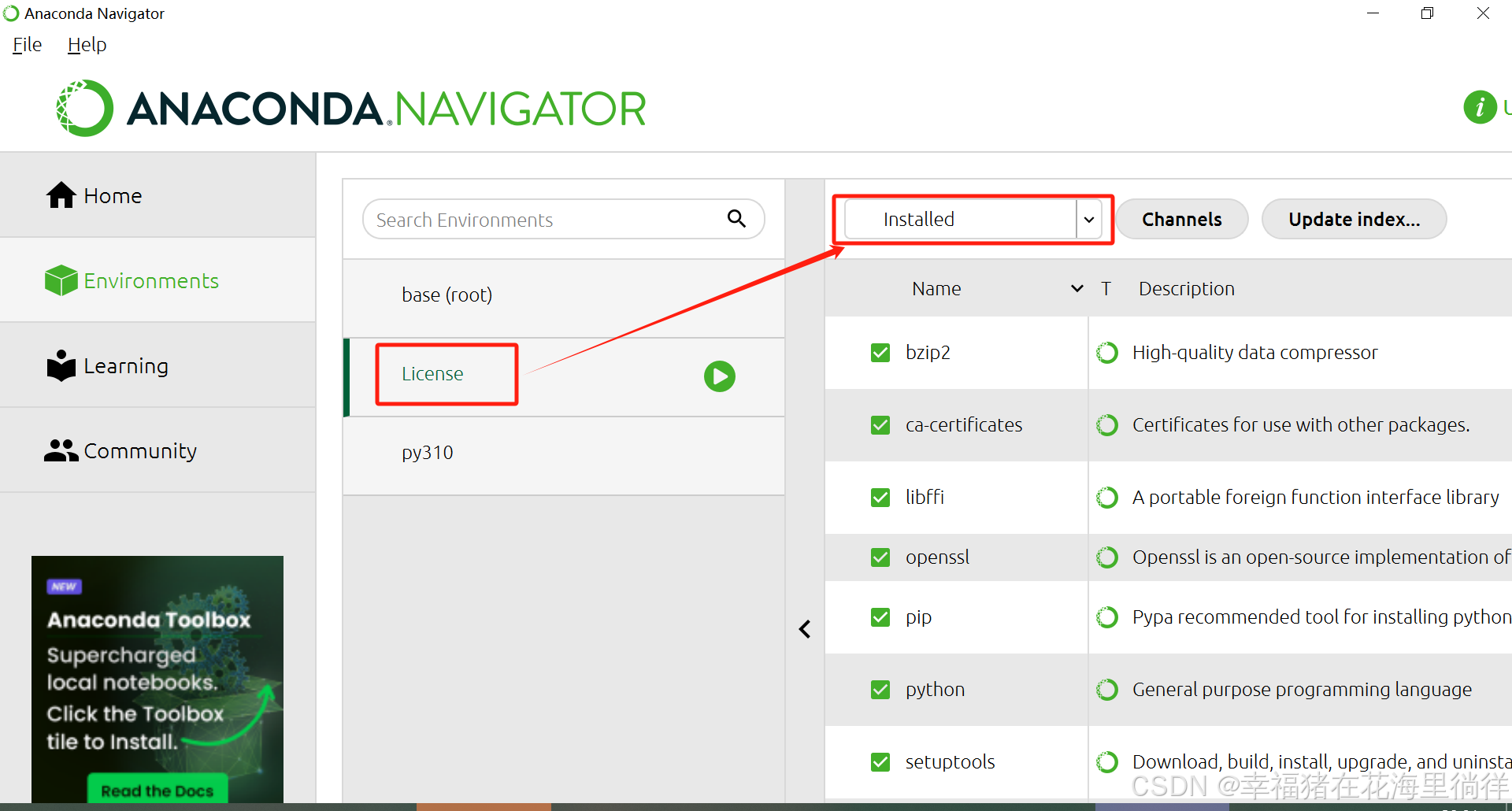This screenshot has height=811, width=1512.
Task: Select the bzip2 package name
Action: coord(928,353)
